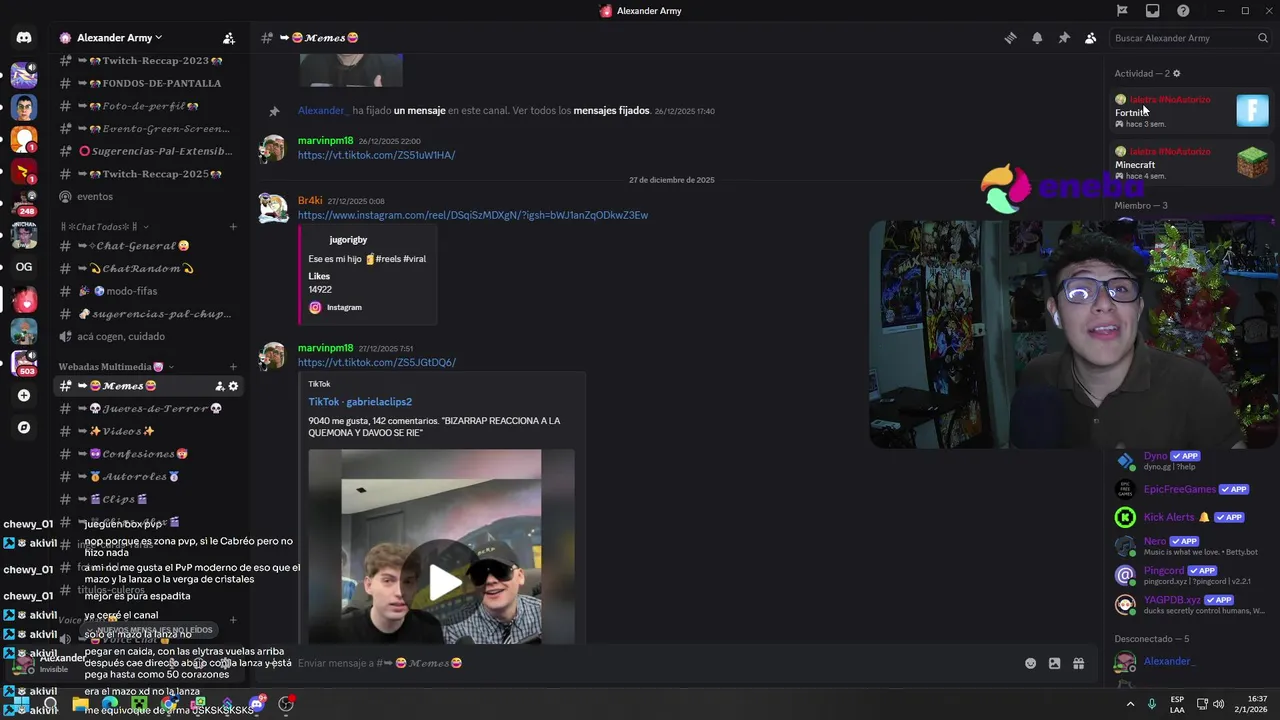
Task: Open the Twitch-Reccap-2023 channel
Action: click(x=148, y=60)
